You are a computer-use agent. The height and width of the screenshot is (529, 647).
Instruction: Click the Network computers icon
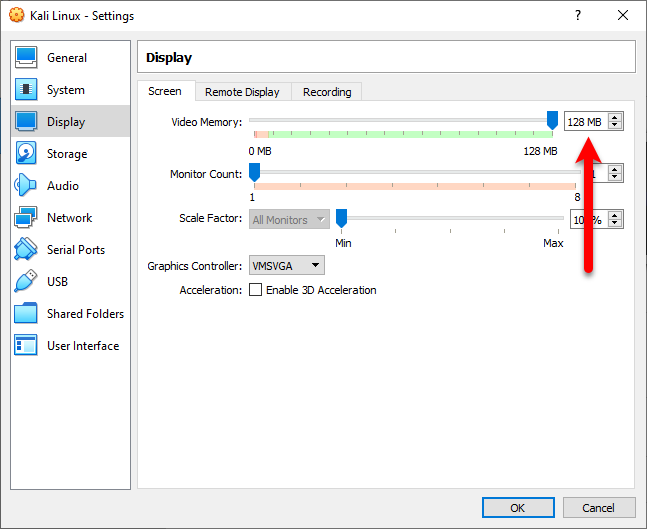point(26,217)
